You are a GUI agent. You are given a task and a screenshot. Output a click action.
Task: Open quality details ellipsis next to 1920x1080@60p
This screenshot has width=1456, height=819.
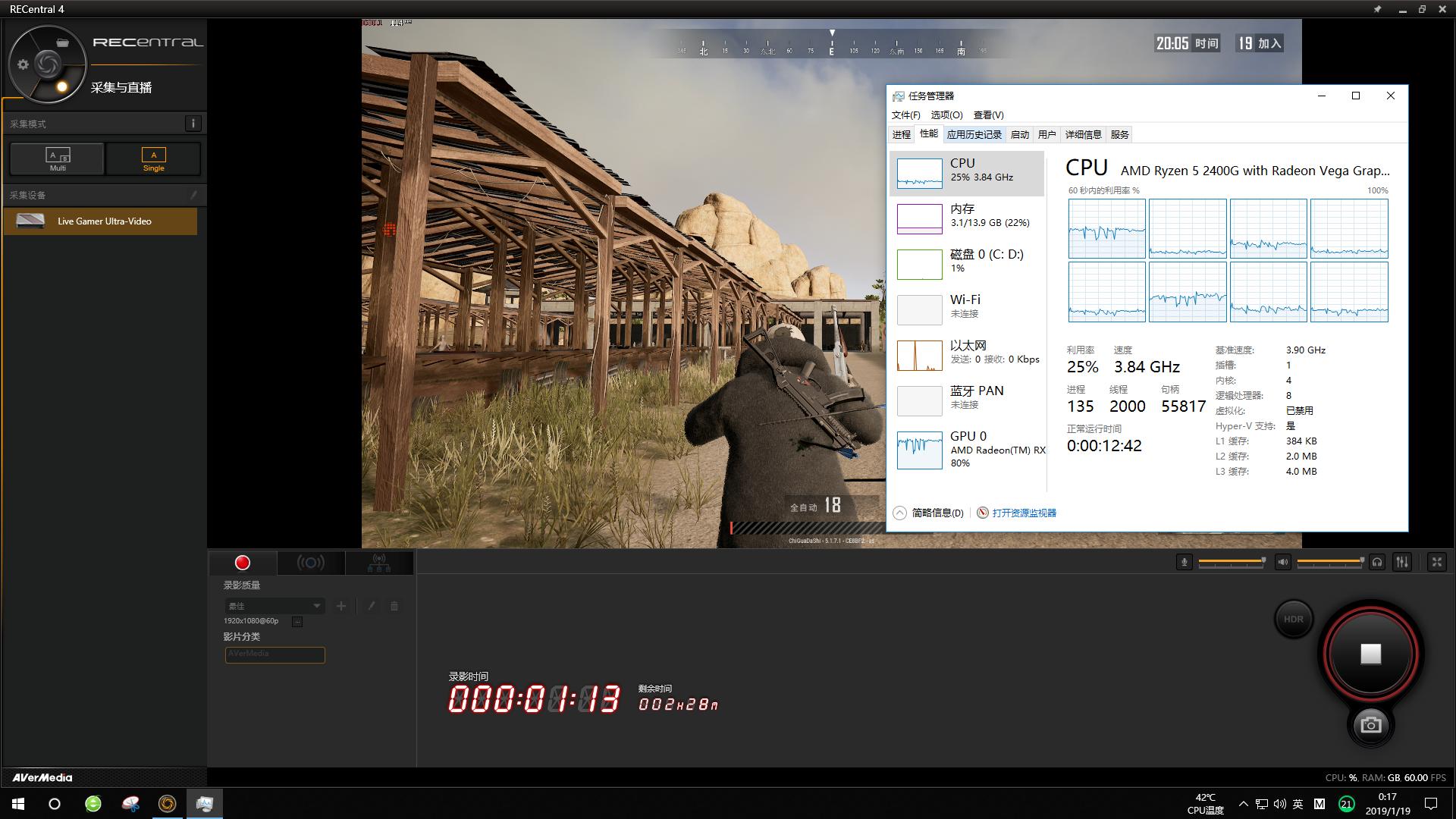(297, 622)
